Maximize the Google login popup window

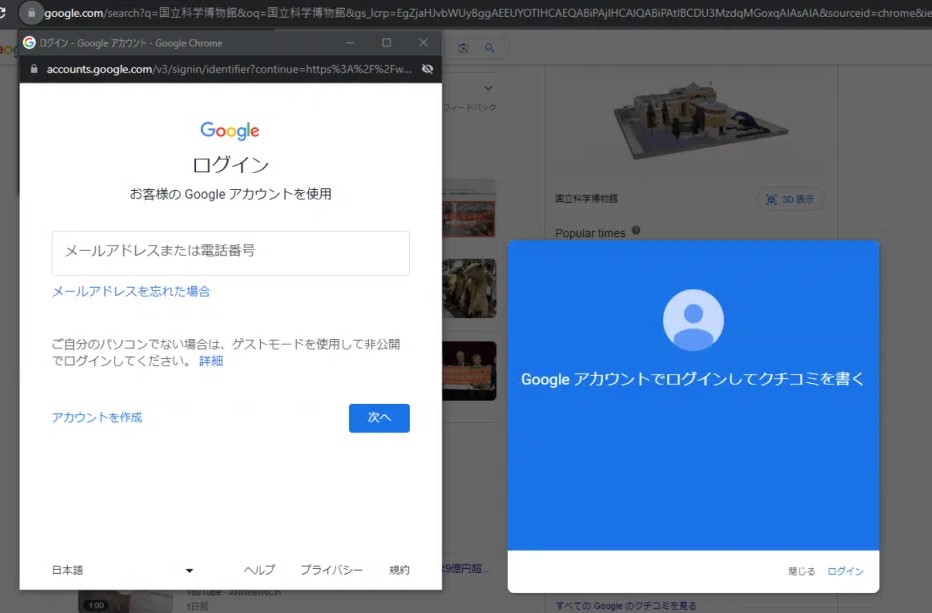coord(386,43)
